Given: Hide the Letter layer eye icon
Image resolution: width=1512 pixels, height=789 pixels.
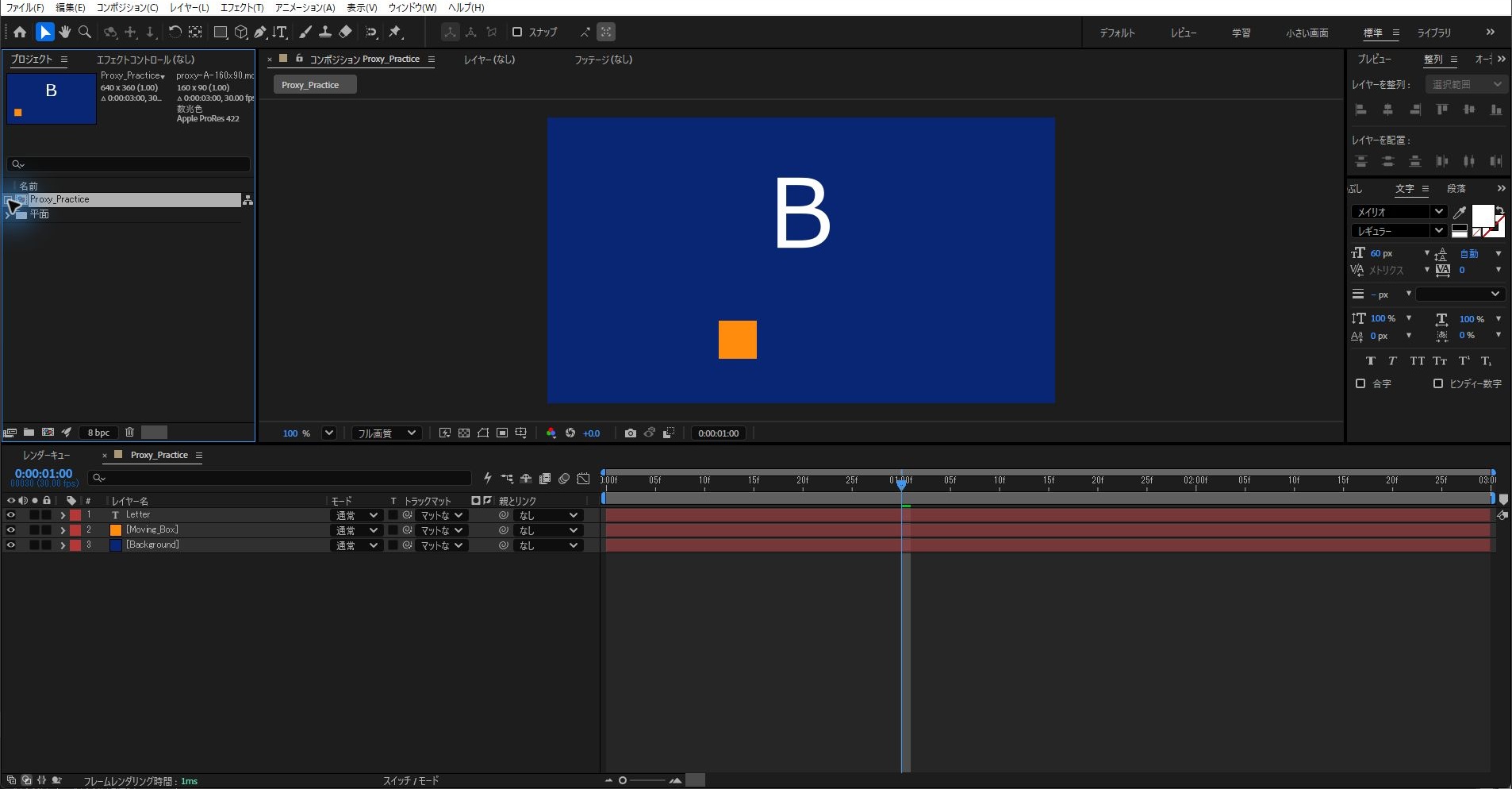Looking at the screenshot, I should tap(11, 515).
